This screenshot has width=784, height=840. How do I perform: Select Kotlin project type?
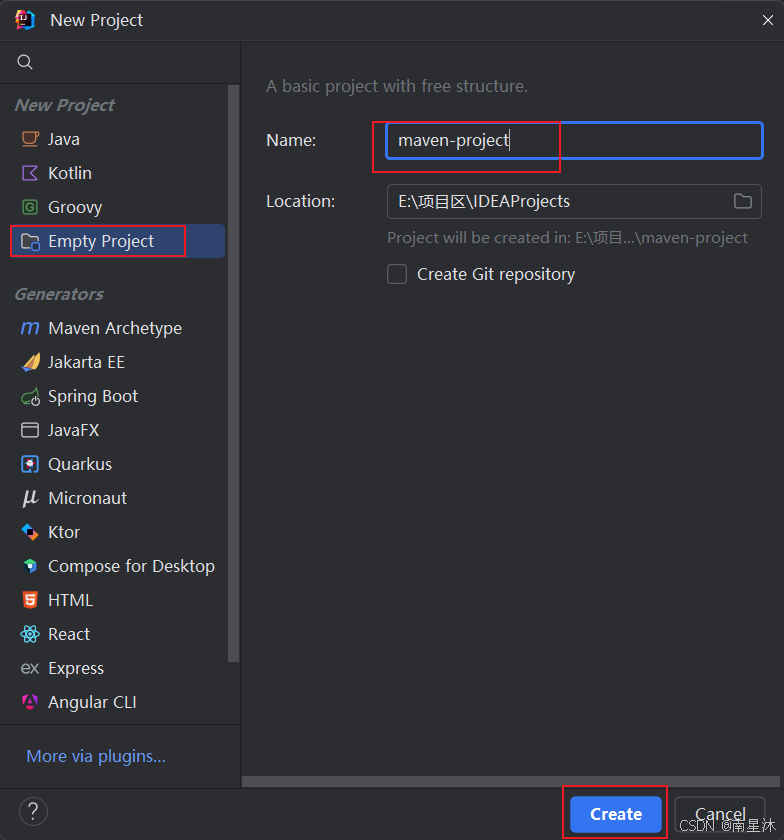pos(117,173)
